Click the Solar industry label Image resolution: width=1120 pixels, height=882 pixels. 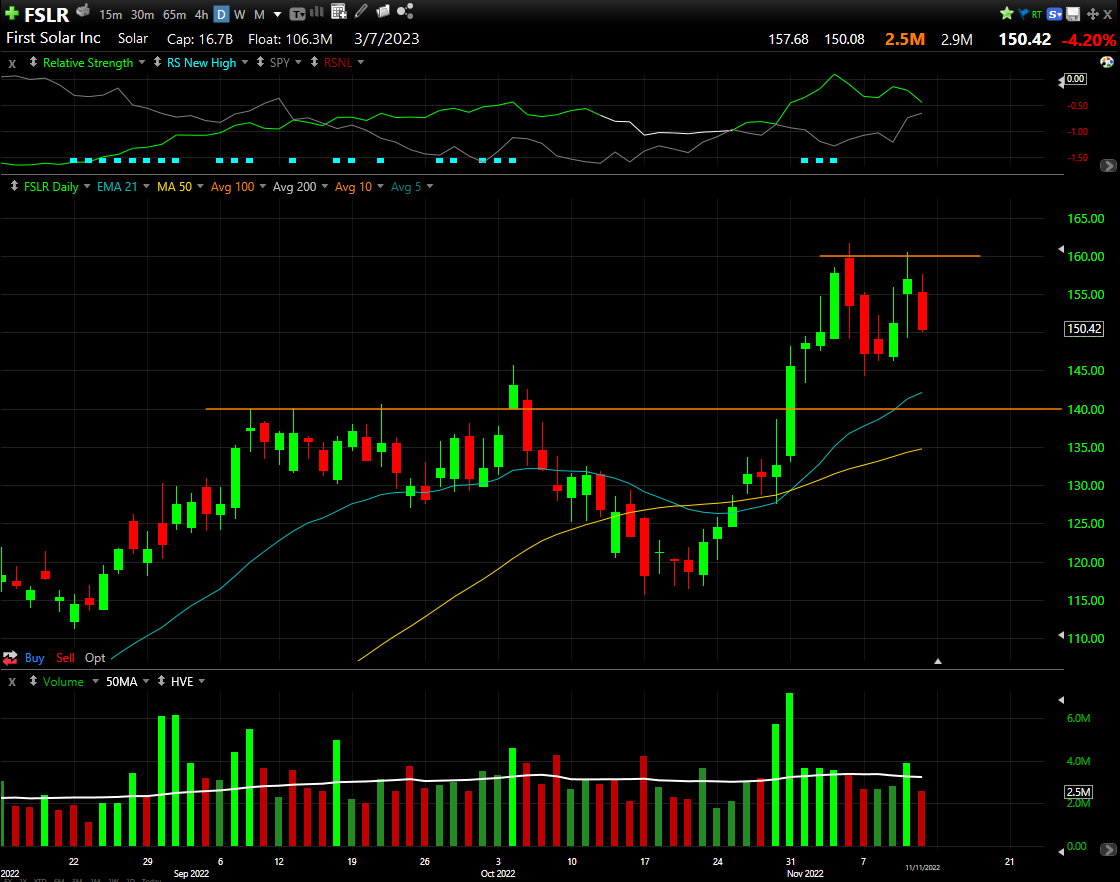tap(133, 39)
